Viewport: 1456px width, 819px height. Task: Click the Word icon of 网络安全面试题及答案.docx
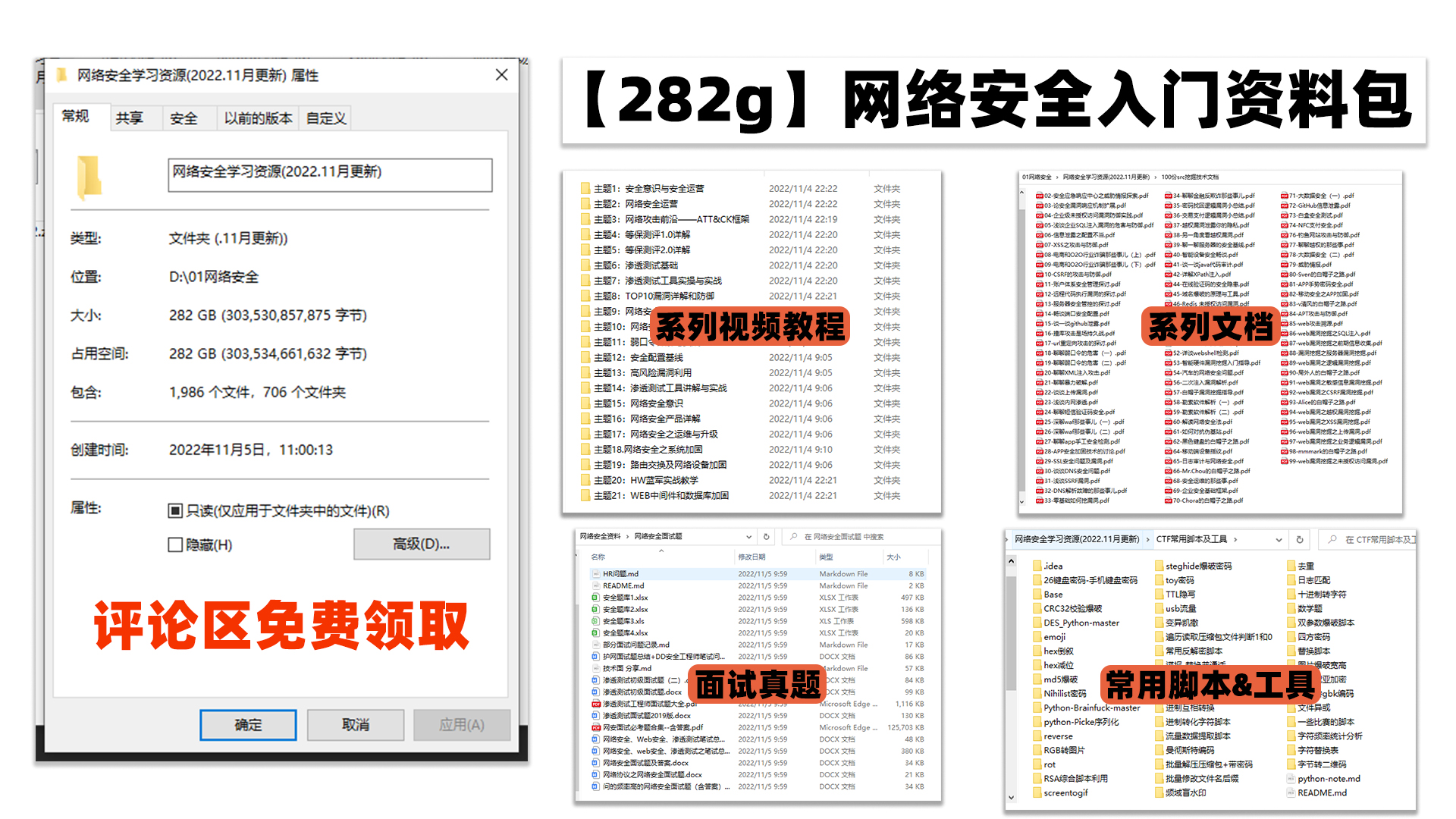click(596, 763)
